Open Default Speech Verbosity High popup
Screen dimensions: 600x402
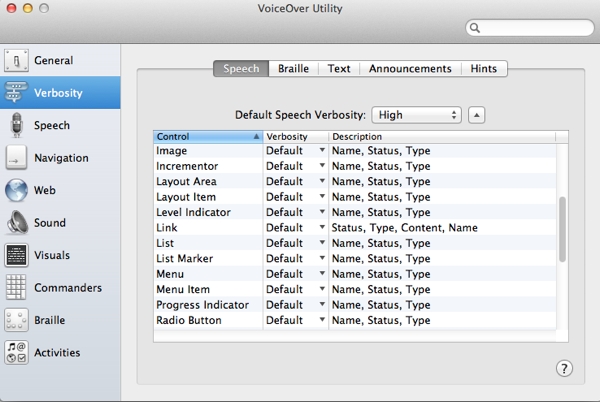(416, 115)
